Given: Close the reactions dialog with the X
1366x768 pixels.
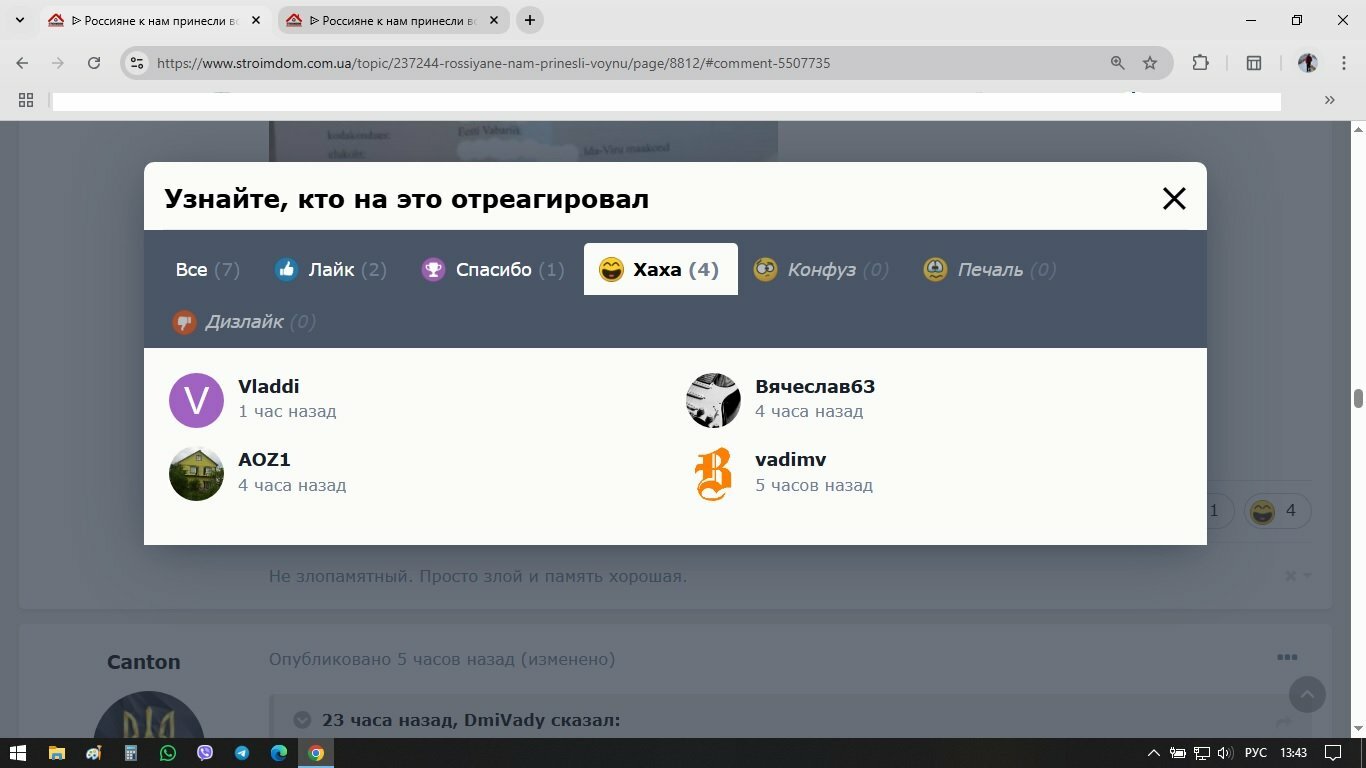Looking at the screenshot, I should point(1174,198).
